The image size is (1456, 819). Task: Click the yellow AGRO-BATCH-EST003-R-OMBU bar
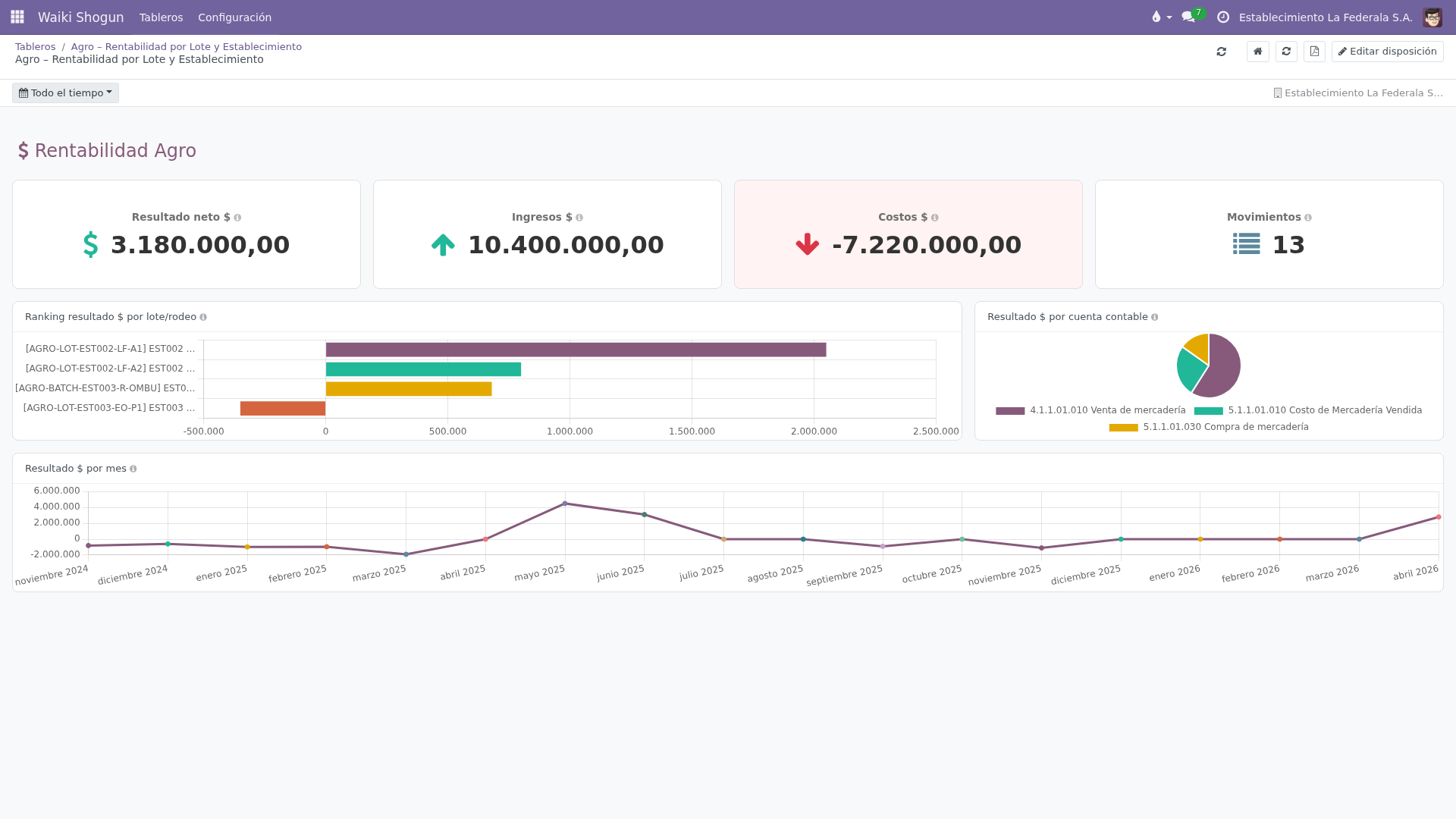(x=409, y=389)
